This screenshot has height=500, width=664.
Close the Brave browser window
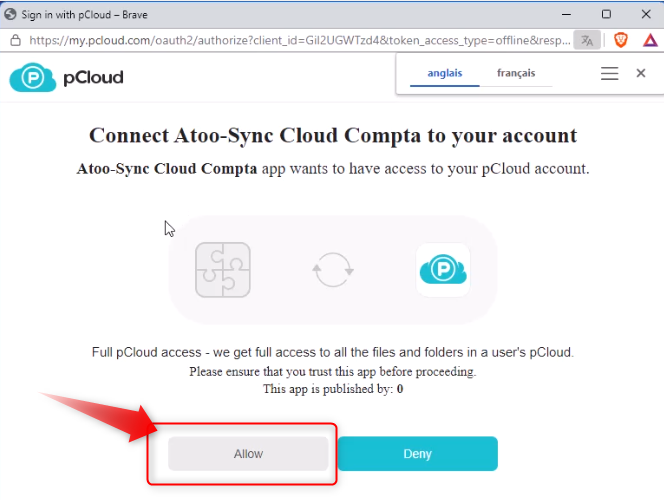click(x=646, y=14)
